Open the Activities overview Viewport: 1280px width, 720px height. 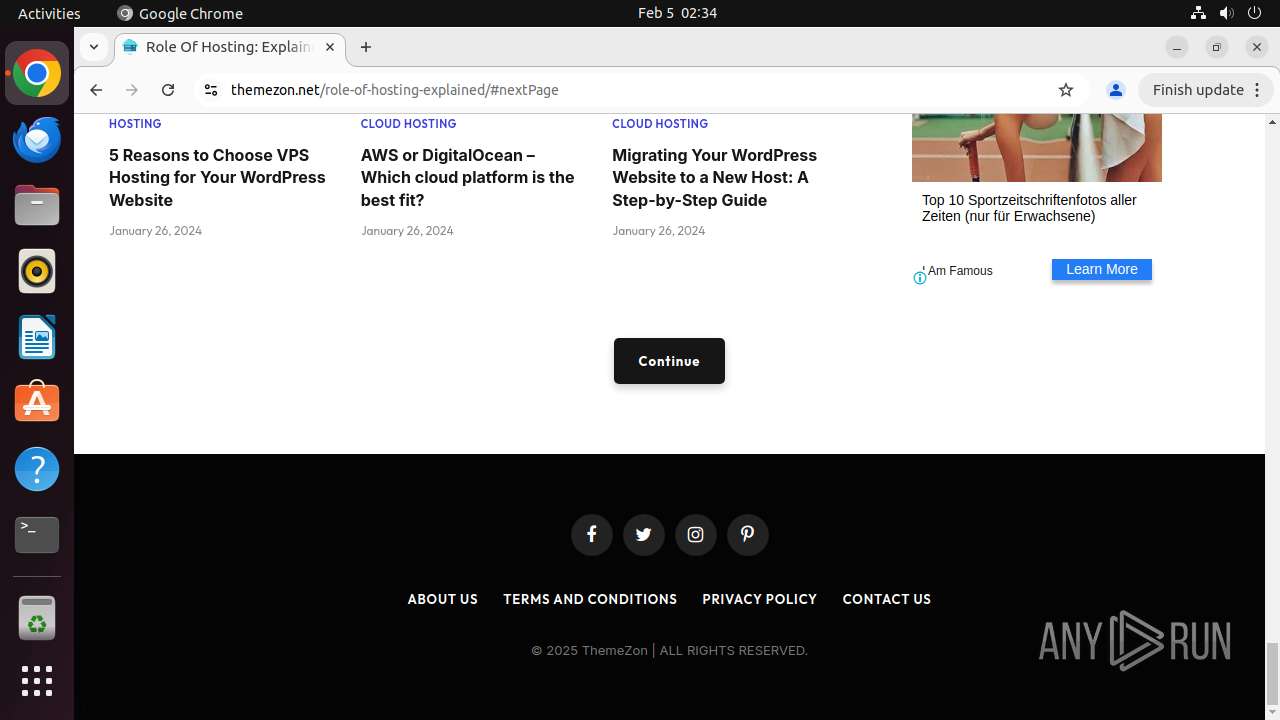click(x=49, y=13)
